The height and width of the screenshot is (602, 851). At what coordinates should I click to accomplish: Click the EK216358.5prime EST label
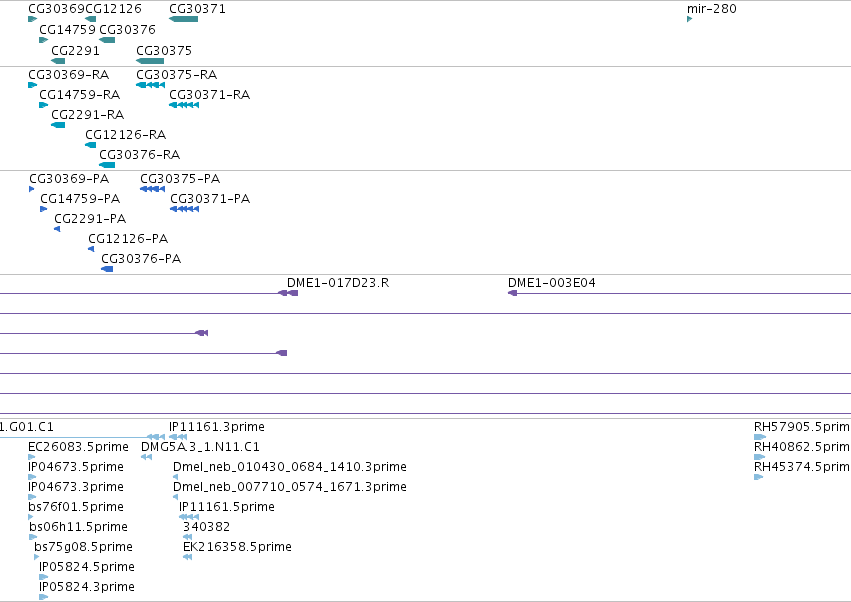pos(237,547)
